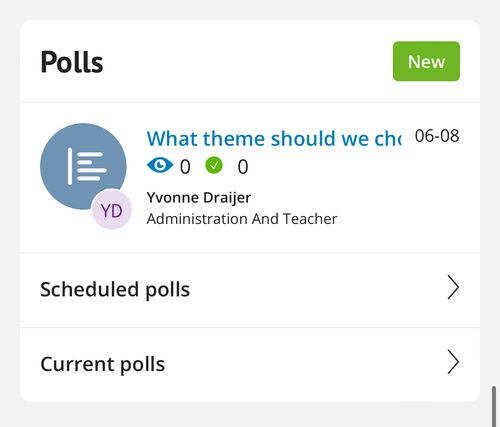Click the 06-08 poll date
This screenshot has height=427, width=500.
point(437,136)
